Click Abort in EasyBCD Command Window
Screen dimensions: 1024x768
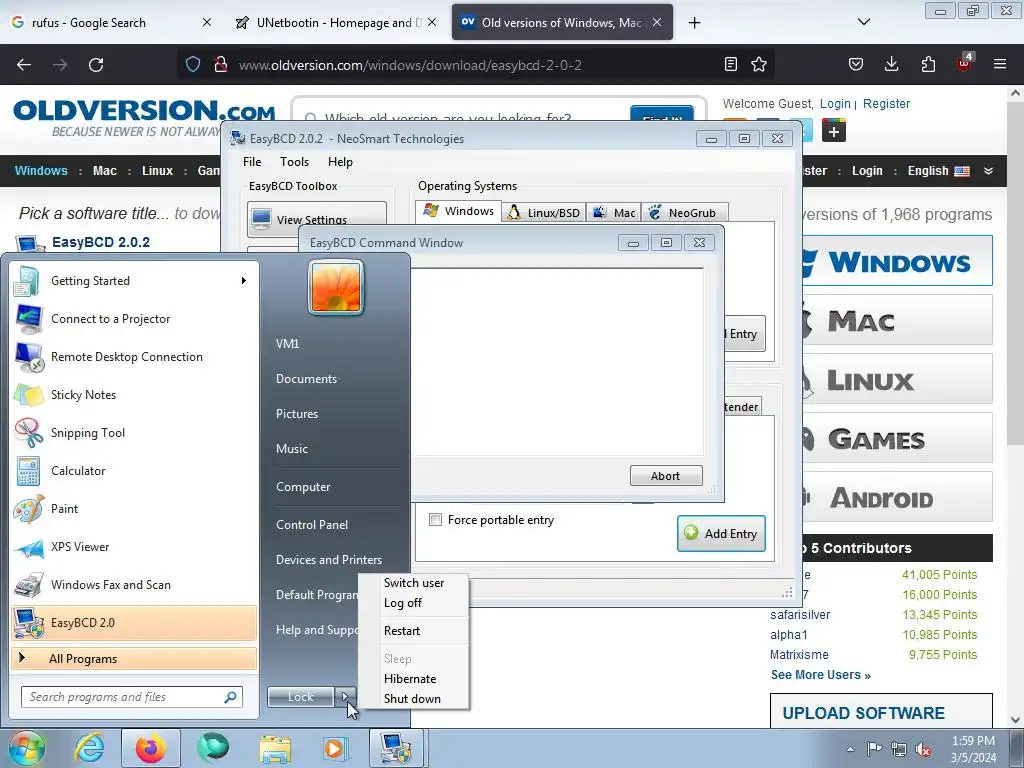666,476
